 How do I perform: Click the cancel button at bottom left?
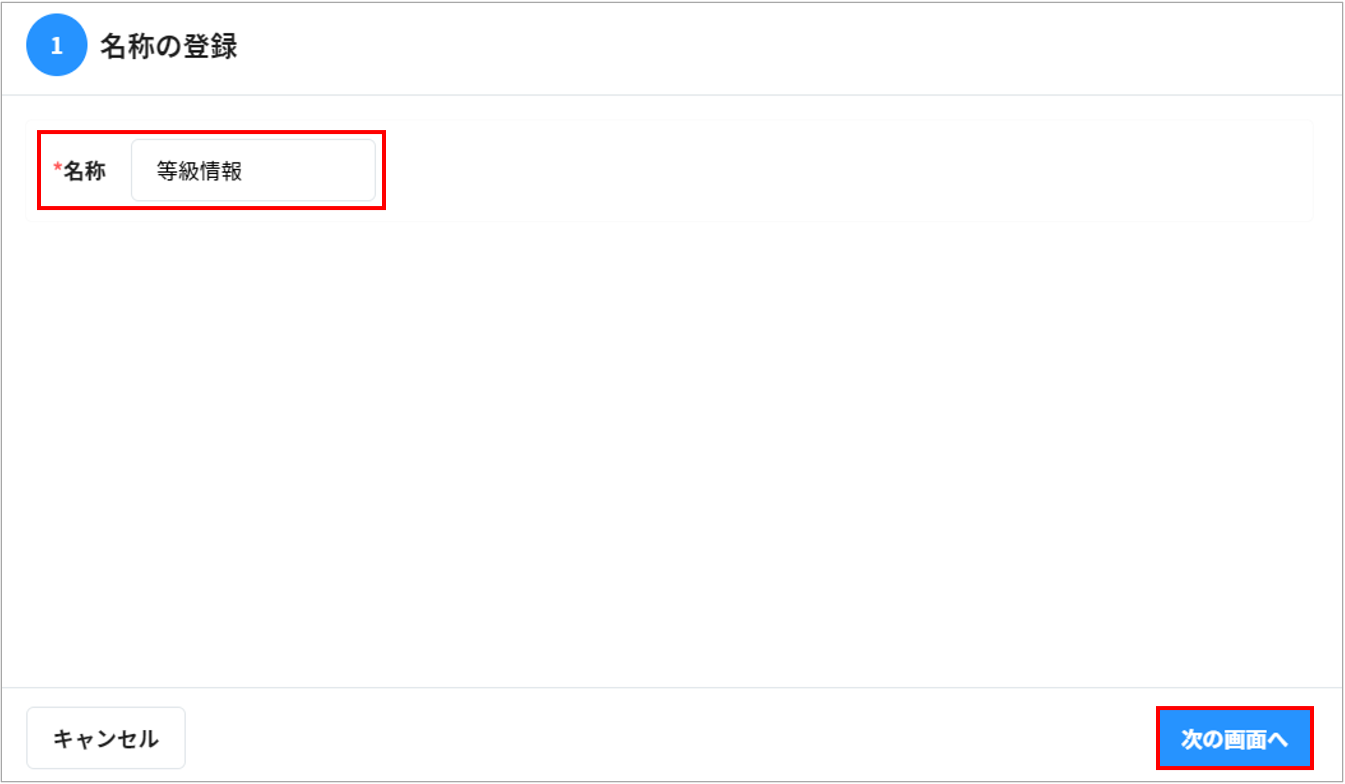click(x=105, y=737)
